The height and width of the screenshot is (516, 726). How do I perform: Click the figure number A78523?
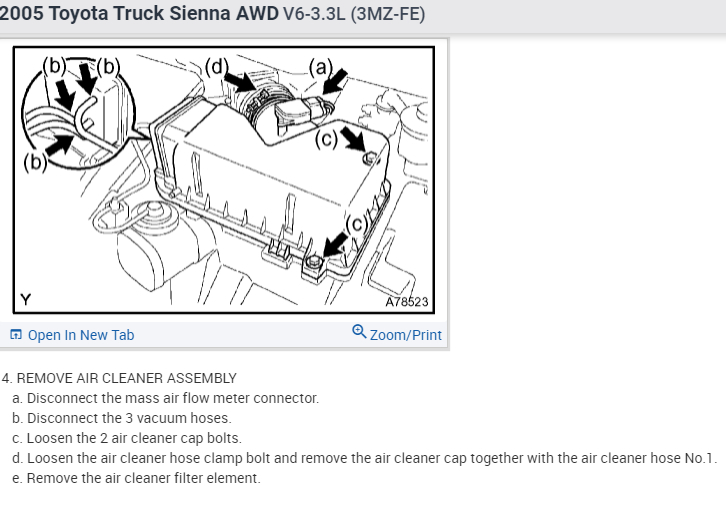(x=406, y=301)
